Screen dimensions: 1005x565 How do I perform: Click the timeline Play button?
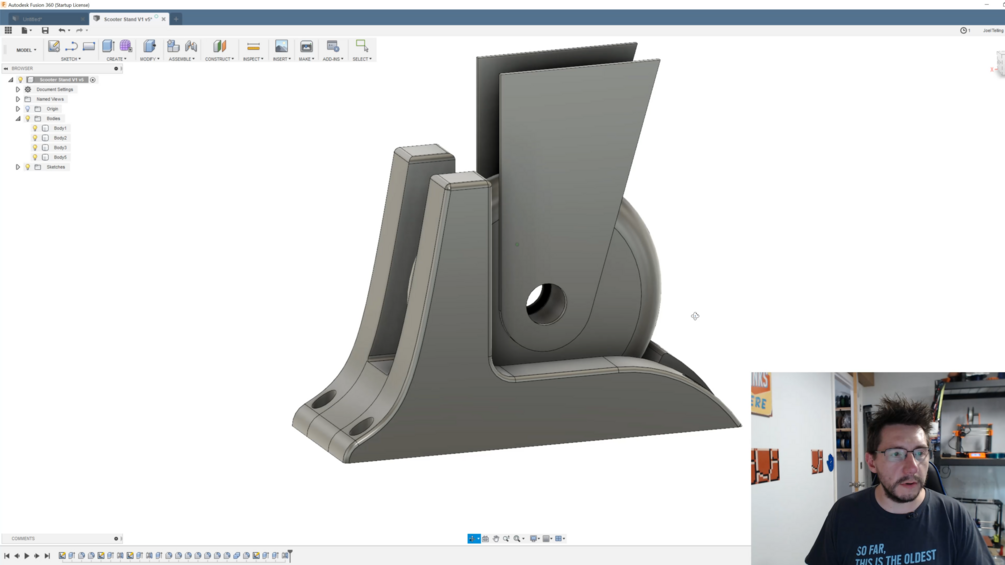(x=27, y=556)
